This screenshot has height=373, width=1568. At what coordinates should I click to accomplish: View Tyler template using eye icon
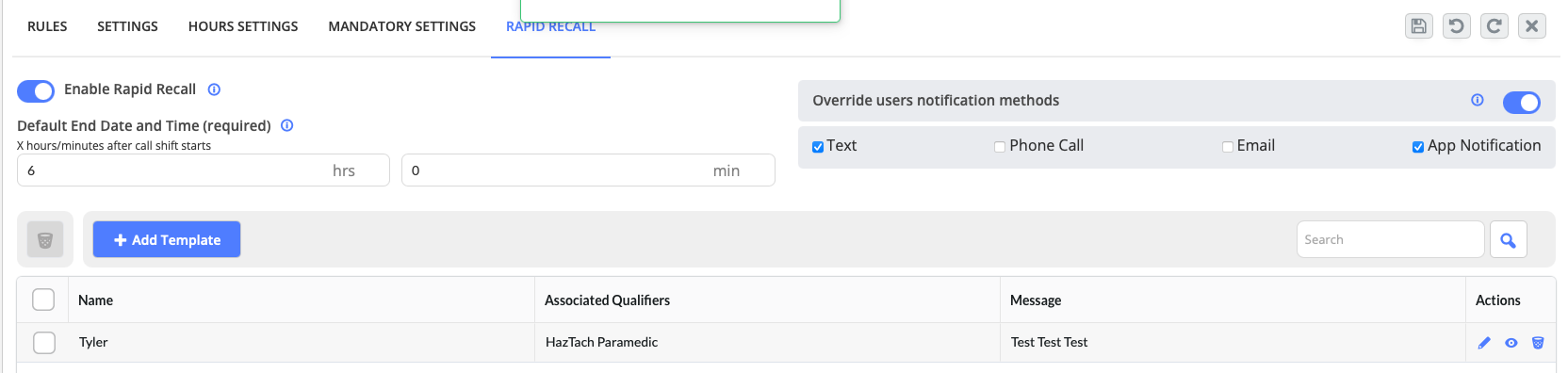tap(1511, 343)
